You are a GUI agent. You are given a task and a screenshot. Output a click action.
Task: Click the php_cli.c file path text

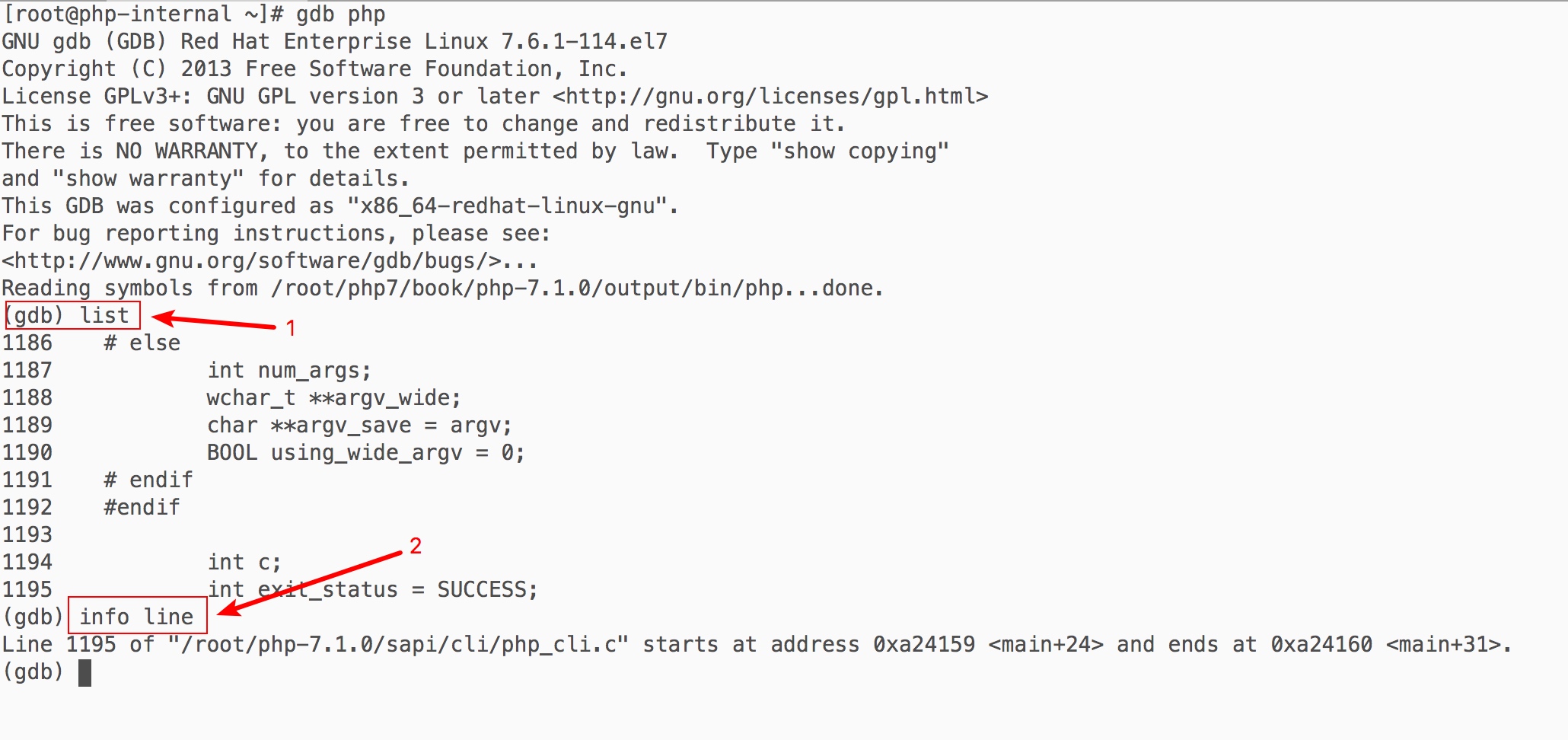(x=399, y=645)
